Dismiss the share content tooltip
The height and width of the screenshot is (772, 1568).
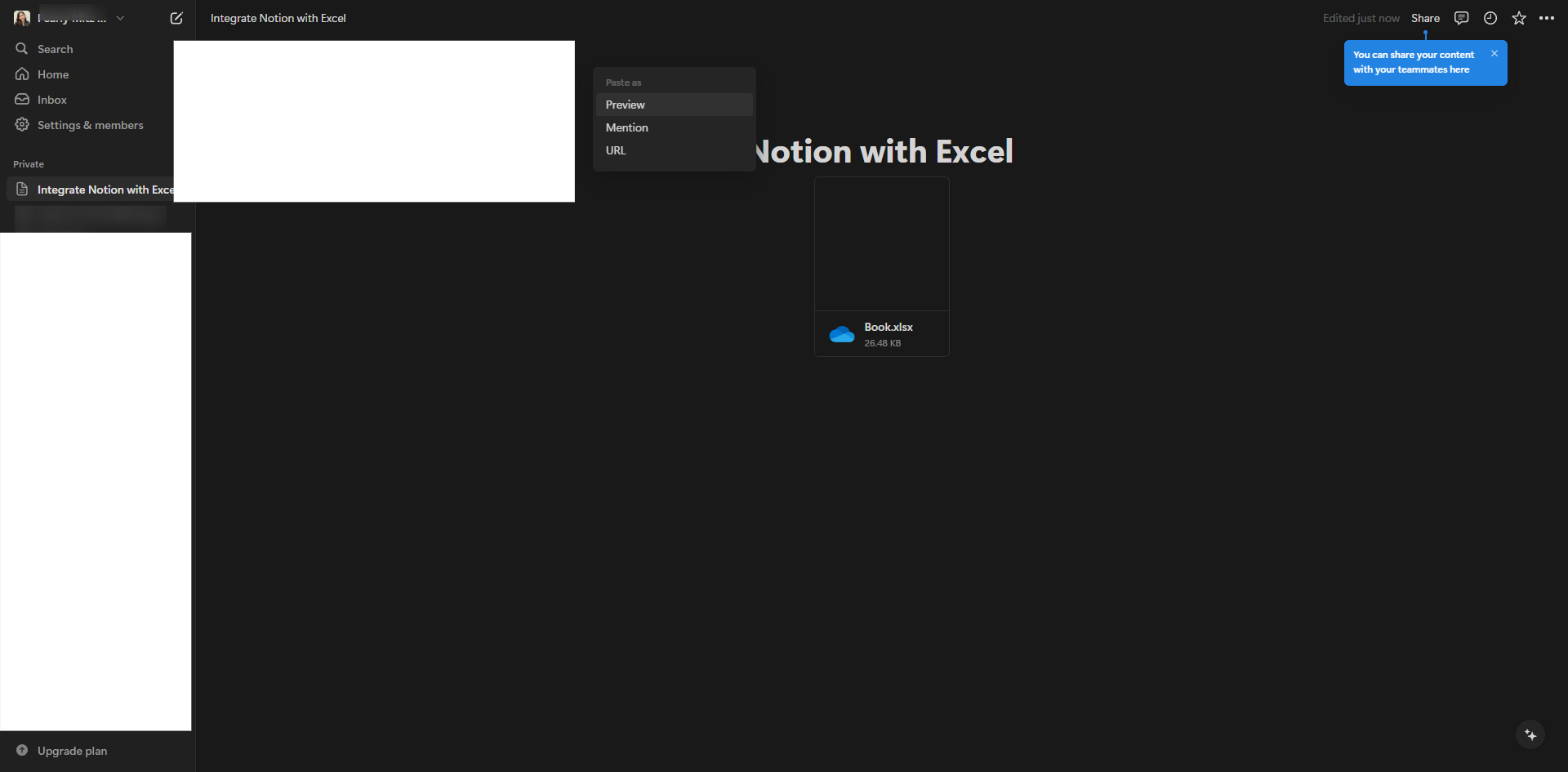click(x=1494, y=53)
